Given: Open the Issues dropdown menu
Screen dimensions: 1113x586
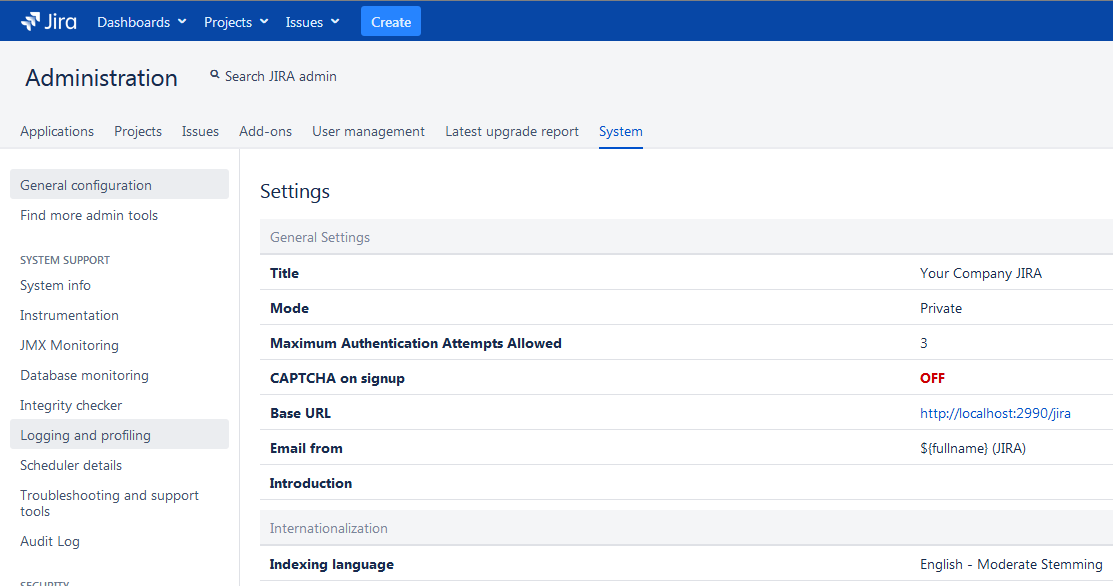Looking at the screenshot, I should (x=312, y=22).
